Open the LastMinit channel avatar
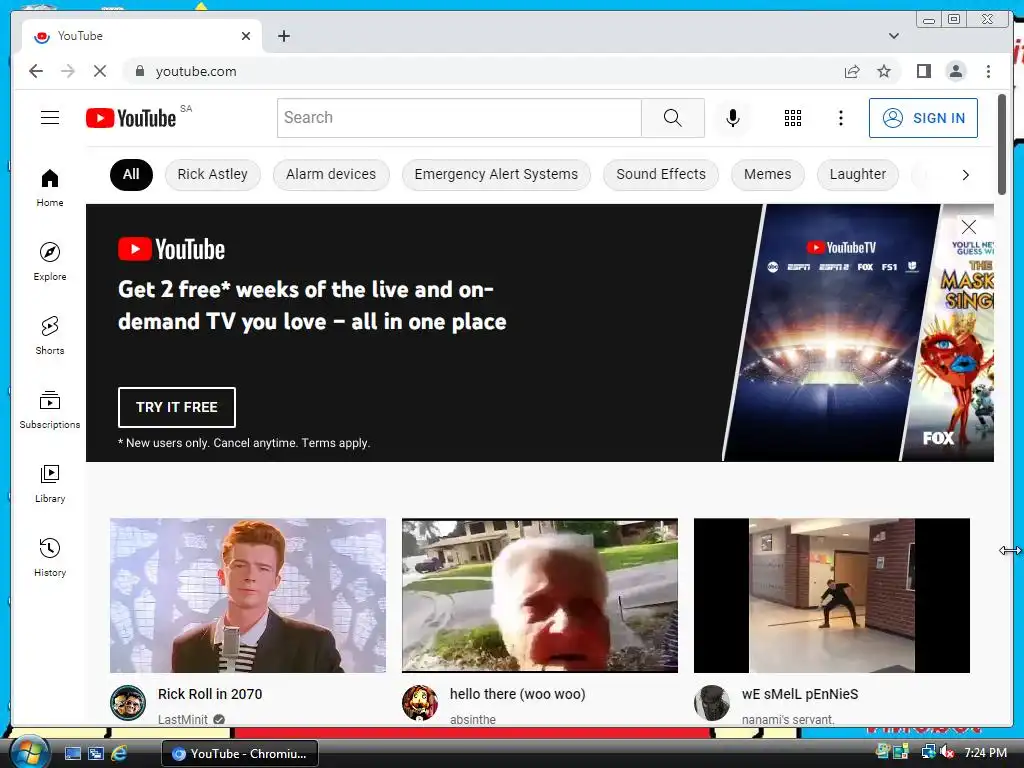 coord(127,703)
